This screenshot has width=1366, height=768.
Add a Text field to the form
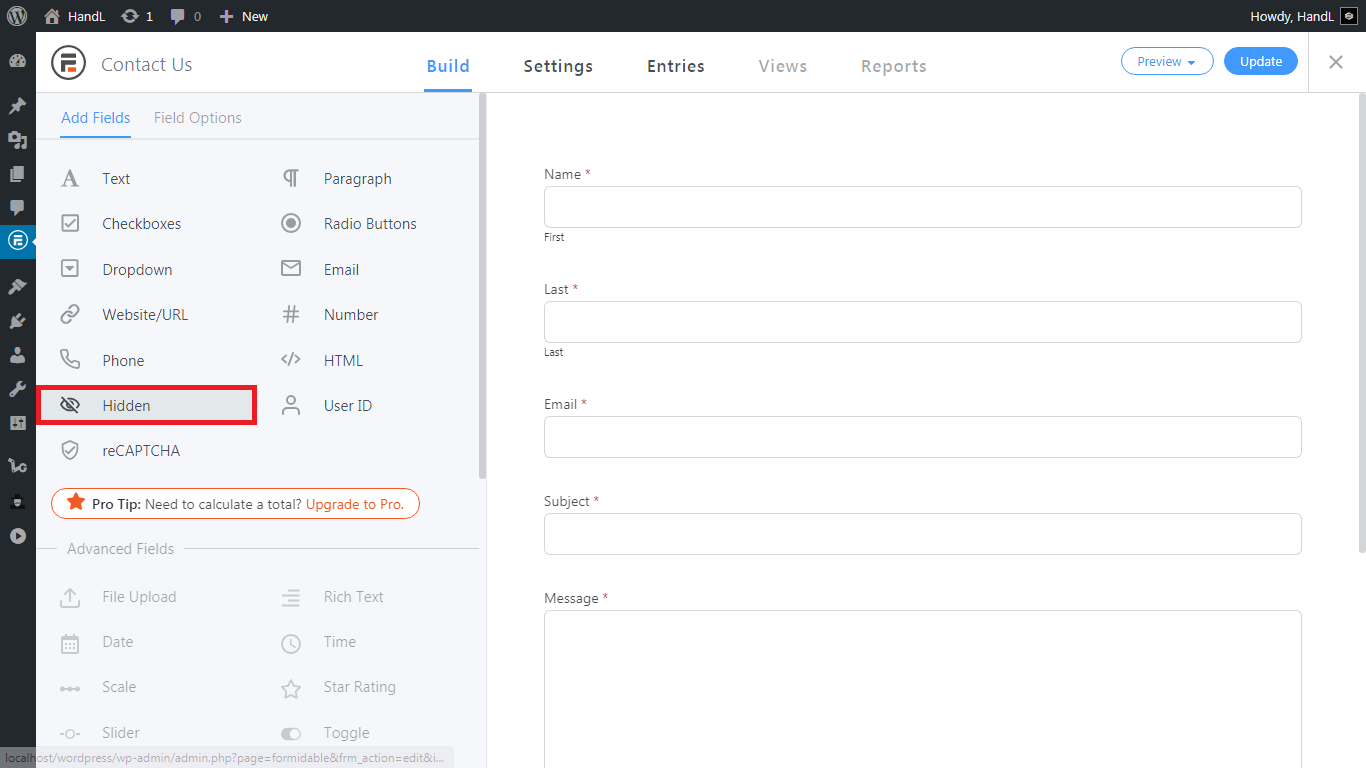[x=115, y=179]
